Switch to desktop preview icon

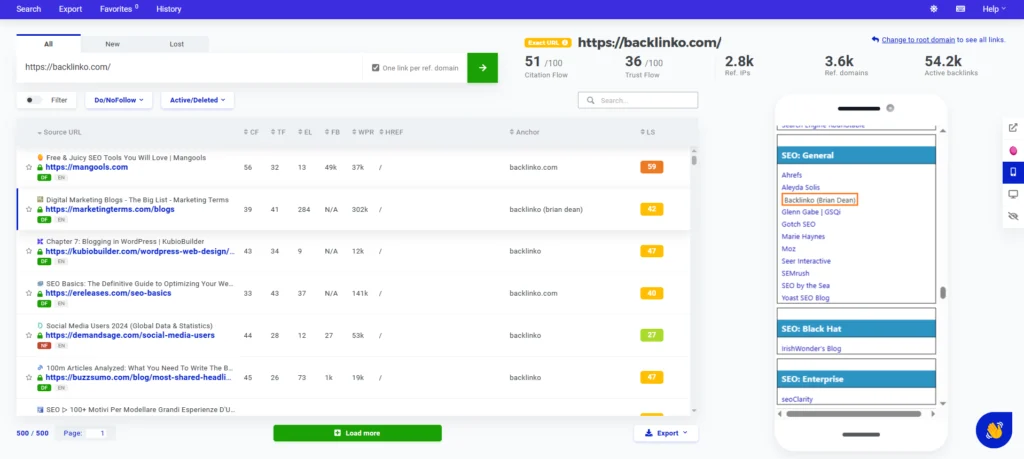tap(1013, 194)
